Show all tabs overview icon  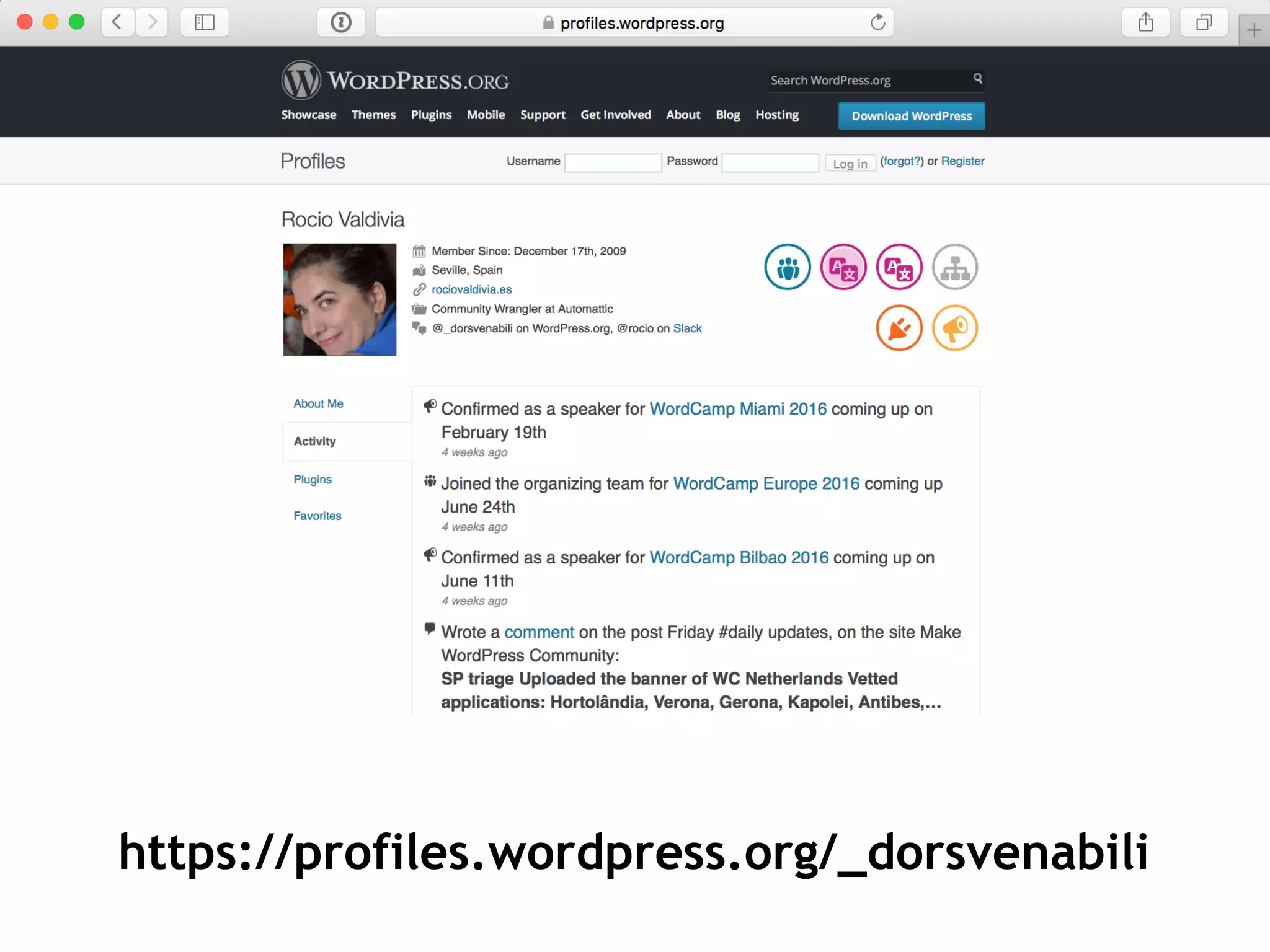(x=1204, y=22)
